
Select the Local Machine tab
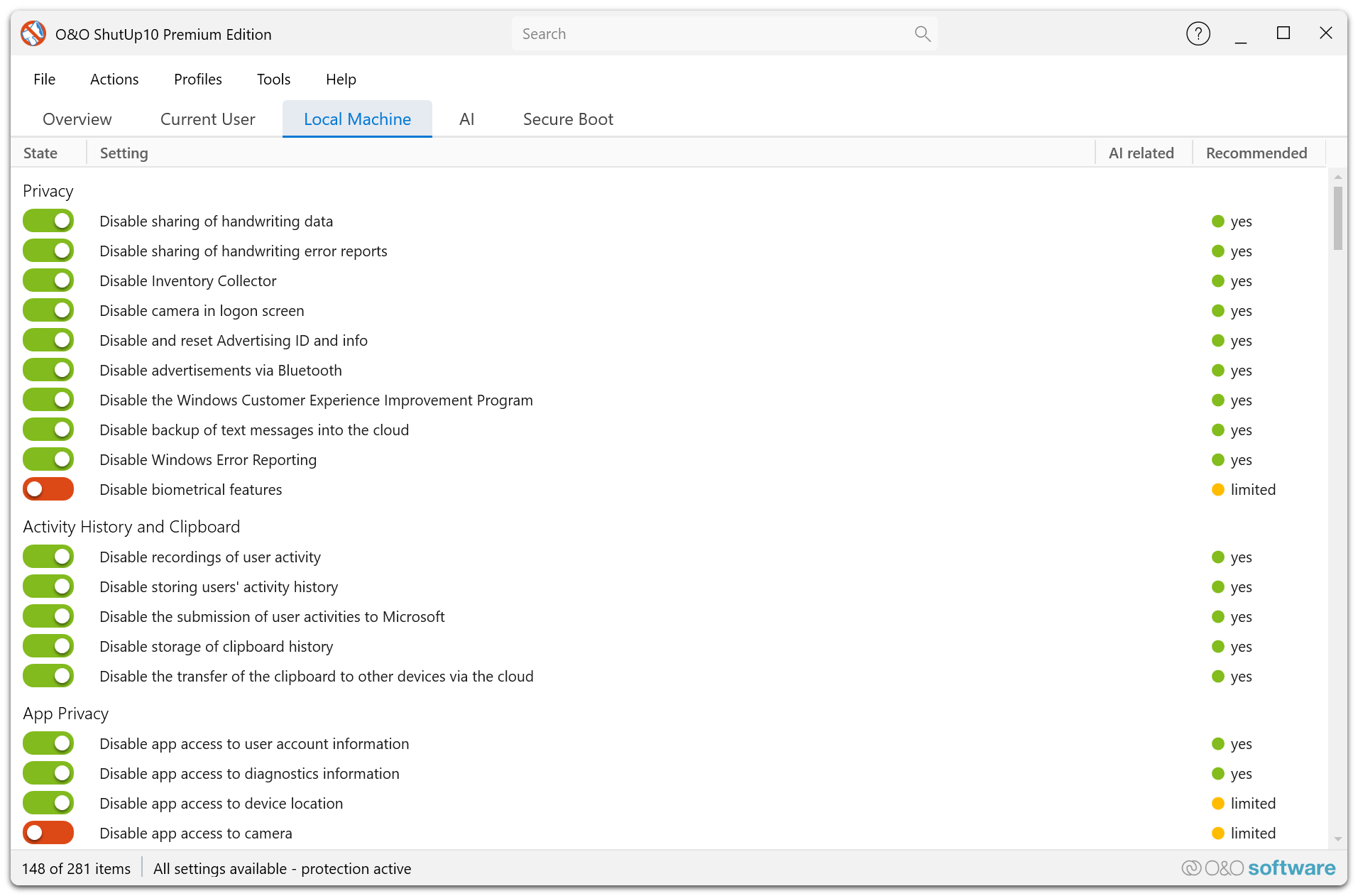[x=357, y=119]
